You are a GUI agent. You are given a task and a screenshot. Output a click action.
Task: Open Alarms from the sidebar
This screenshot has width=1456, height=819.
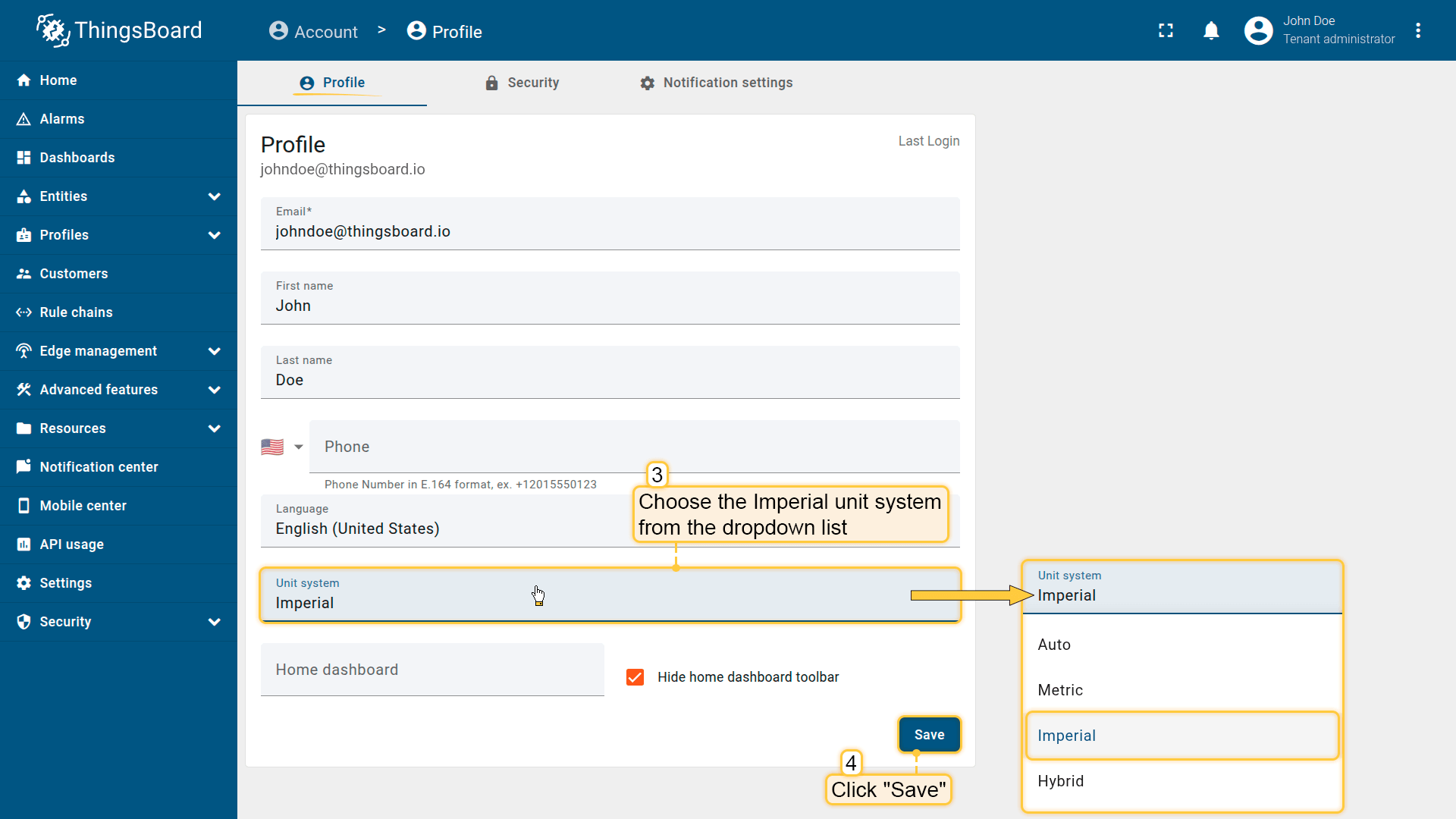pyautogui.click(x=62, y=119)
